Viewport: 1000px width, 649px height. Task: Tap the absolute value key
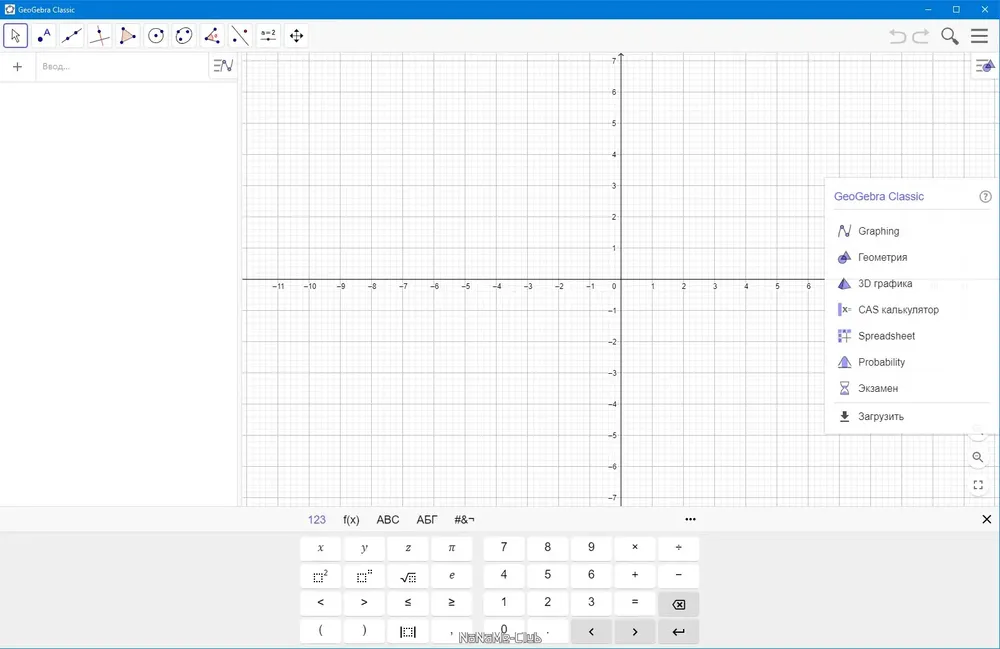[408, 631]
